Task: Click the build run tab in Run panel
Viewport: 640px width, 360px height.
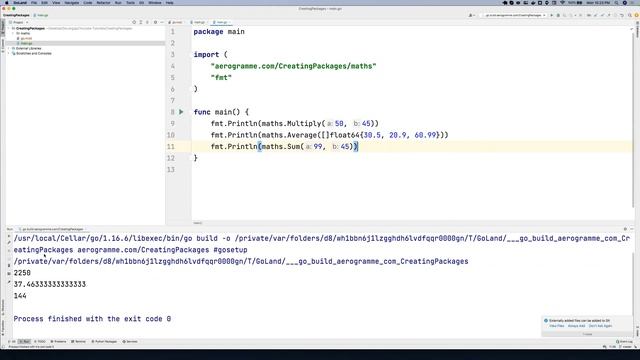Action: point(52,229)
